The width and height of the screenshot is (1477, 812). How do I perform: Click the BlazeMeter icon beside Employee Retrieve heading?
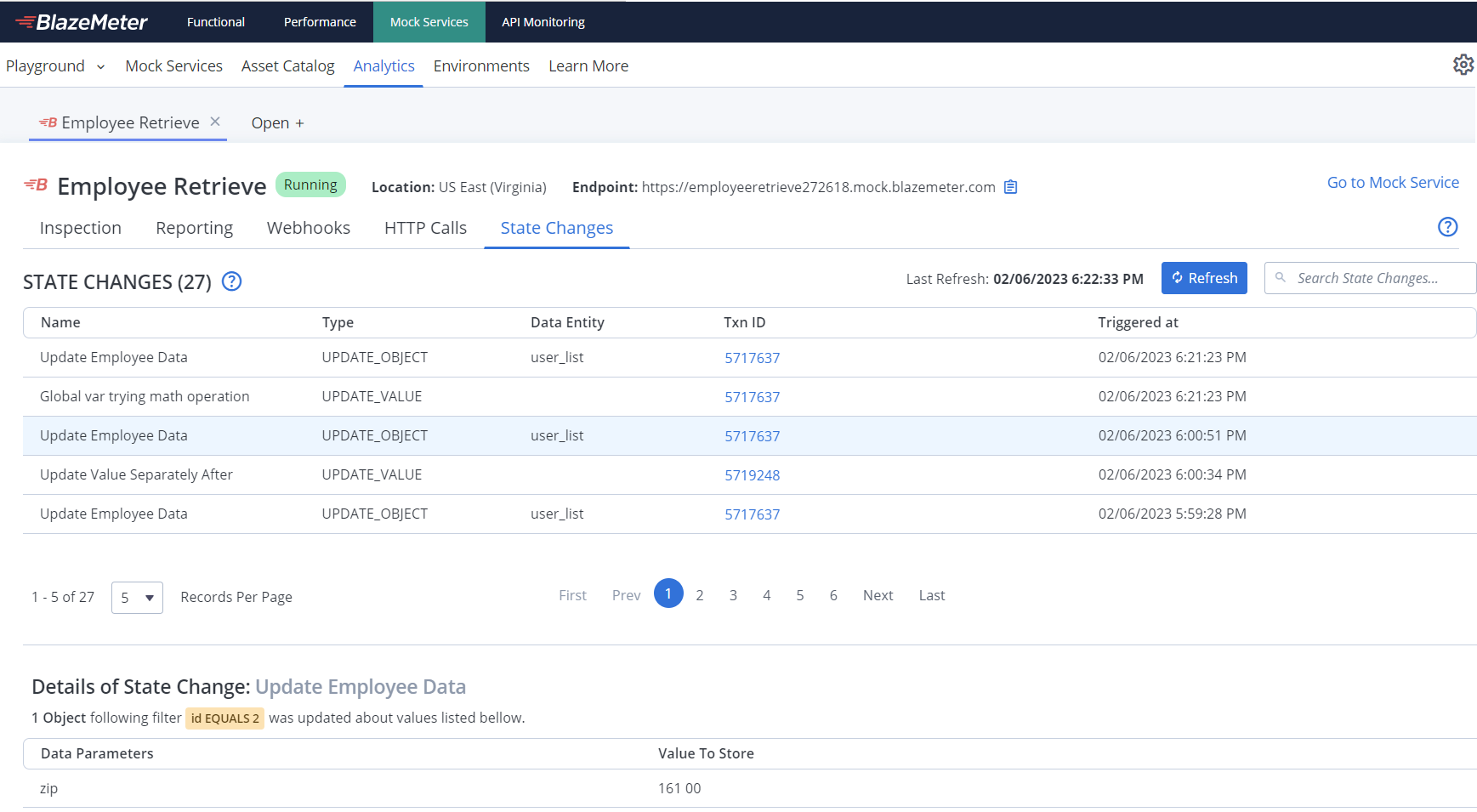[x=36, y=185]
